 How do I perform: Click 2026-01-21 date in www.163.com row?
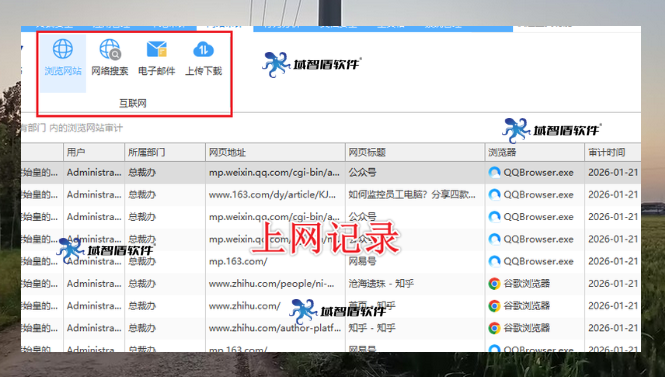pyautogui.click(x=613, y=195)
